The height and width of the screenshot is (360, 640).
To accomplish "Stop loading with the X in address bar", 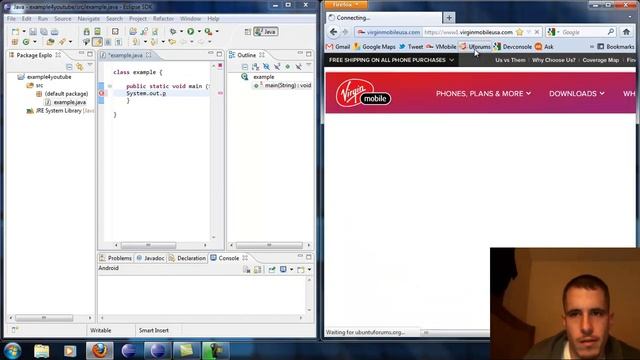I will point(537,32).
